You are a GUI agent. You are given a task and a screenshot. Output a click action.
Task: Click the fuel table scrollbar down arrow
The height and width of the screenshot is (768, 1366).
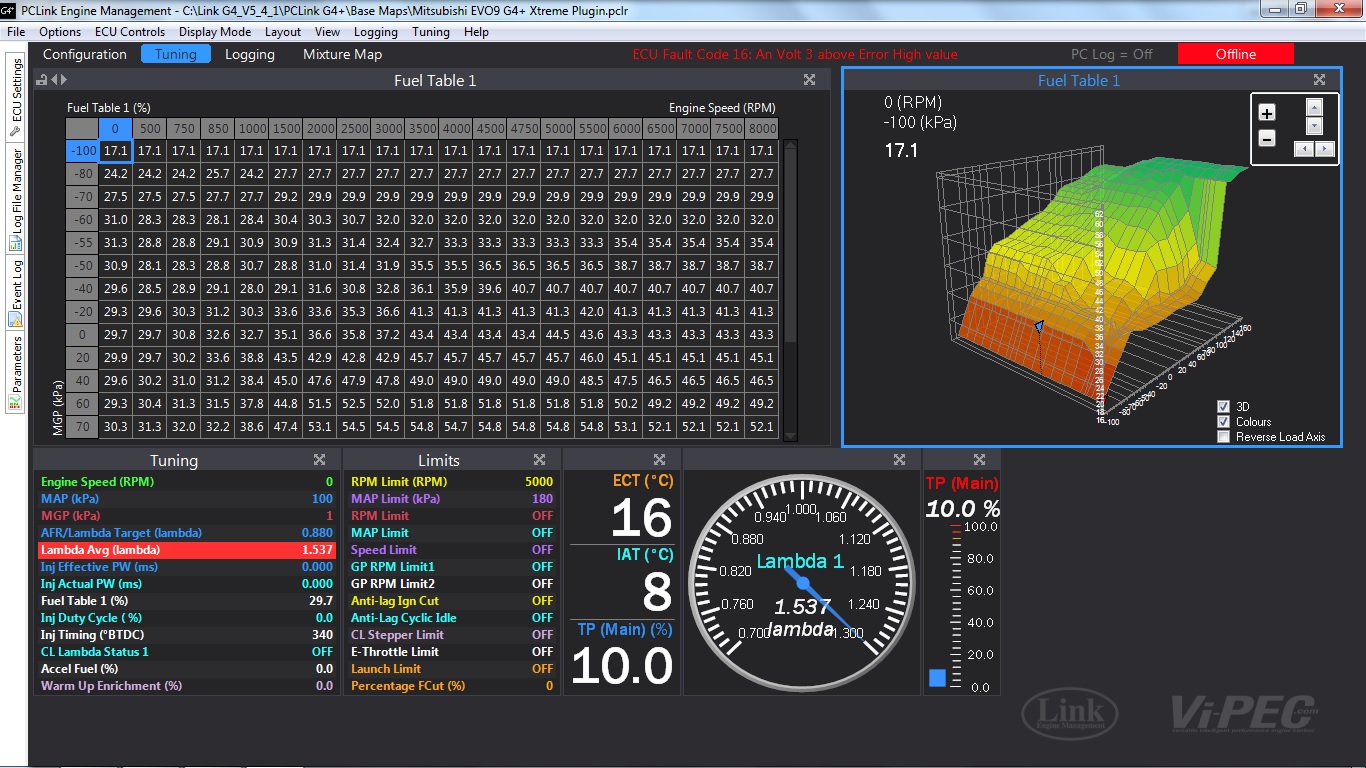click(x=791, y=437)
